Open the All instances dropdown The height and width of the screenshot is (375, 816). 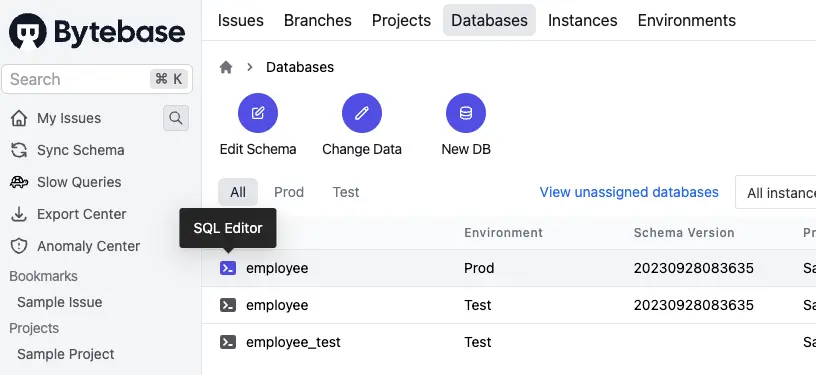click(x=775, y=192)
